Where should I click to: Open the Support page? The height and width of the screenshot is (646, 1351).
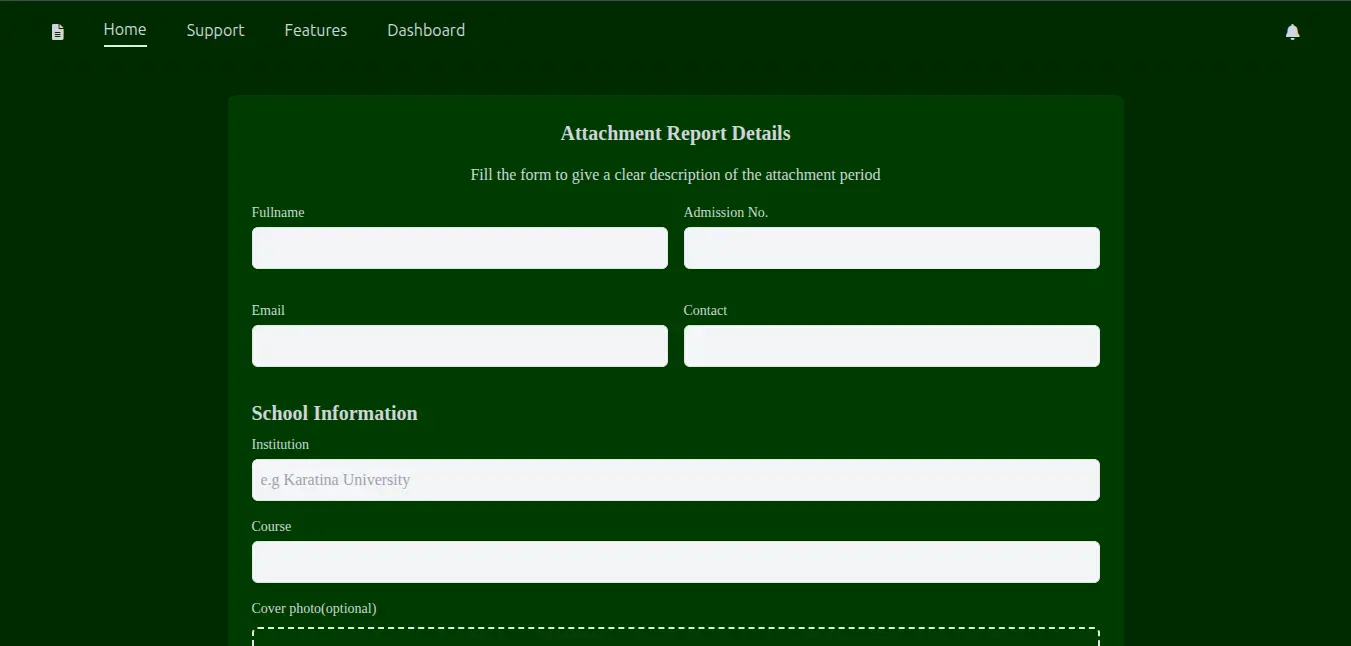click(x=215, y=30)
